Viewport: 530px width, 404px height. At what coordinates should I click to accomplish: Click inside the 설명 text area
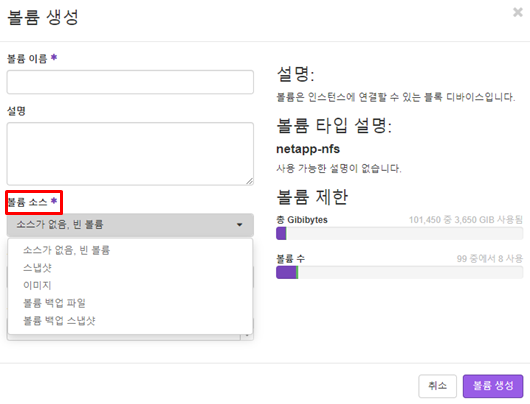coord(130,154)
